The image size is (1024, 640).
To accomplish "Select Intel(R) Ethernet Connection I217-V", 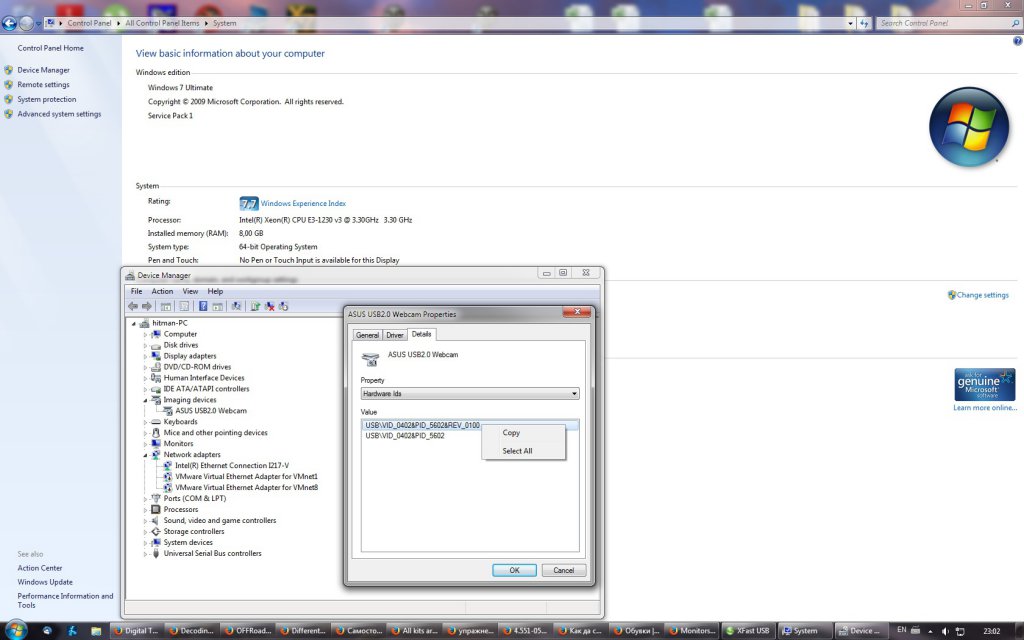I will (x=232, y=466).
